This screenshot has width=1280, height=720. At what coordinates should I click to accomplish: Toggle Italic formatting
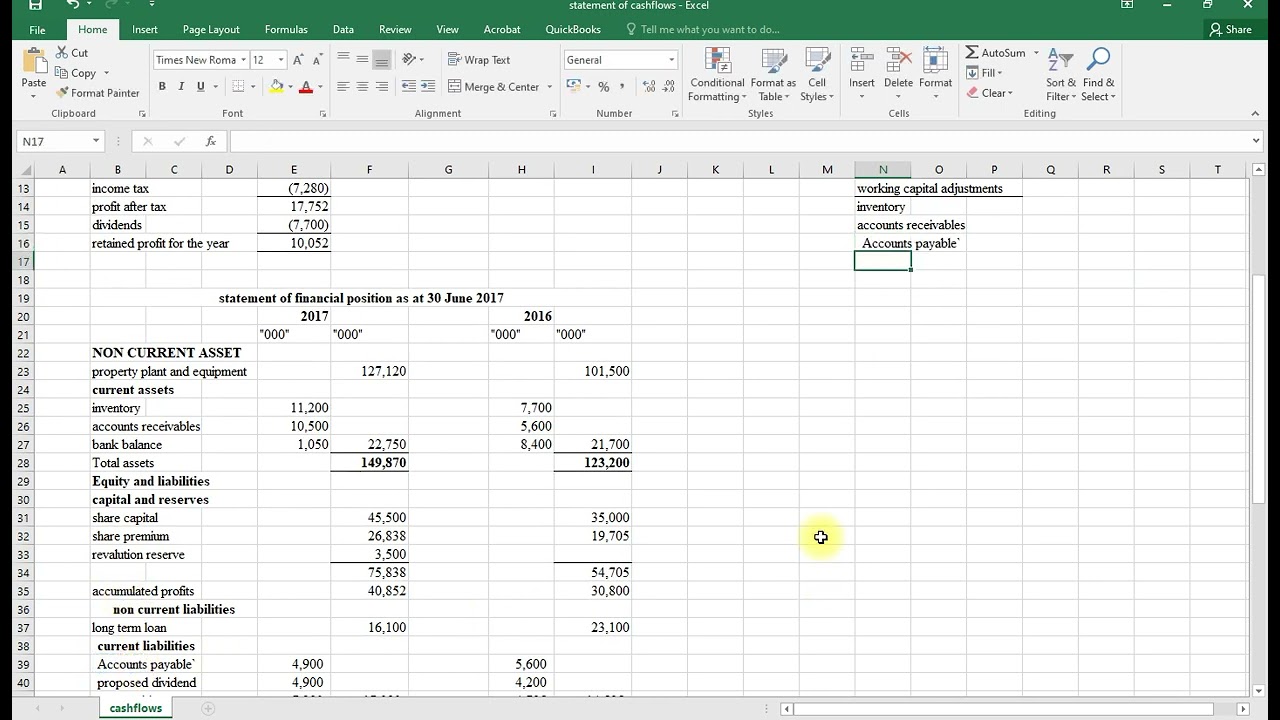click(x=181, y=87)
